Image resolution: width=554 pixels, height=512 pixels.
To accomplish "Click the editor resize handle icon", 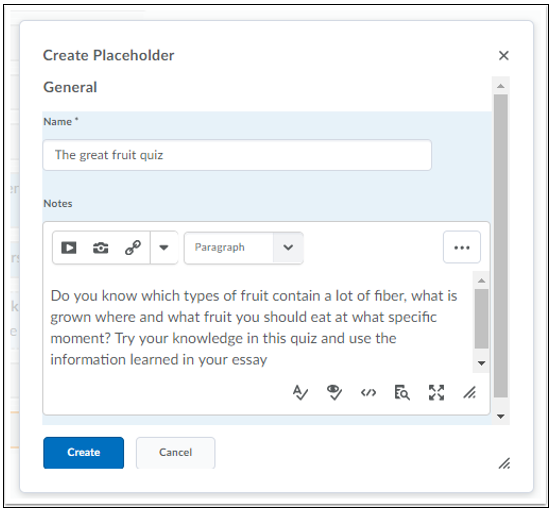I will click(x=470, y=393).
